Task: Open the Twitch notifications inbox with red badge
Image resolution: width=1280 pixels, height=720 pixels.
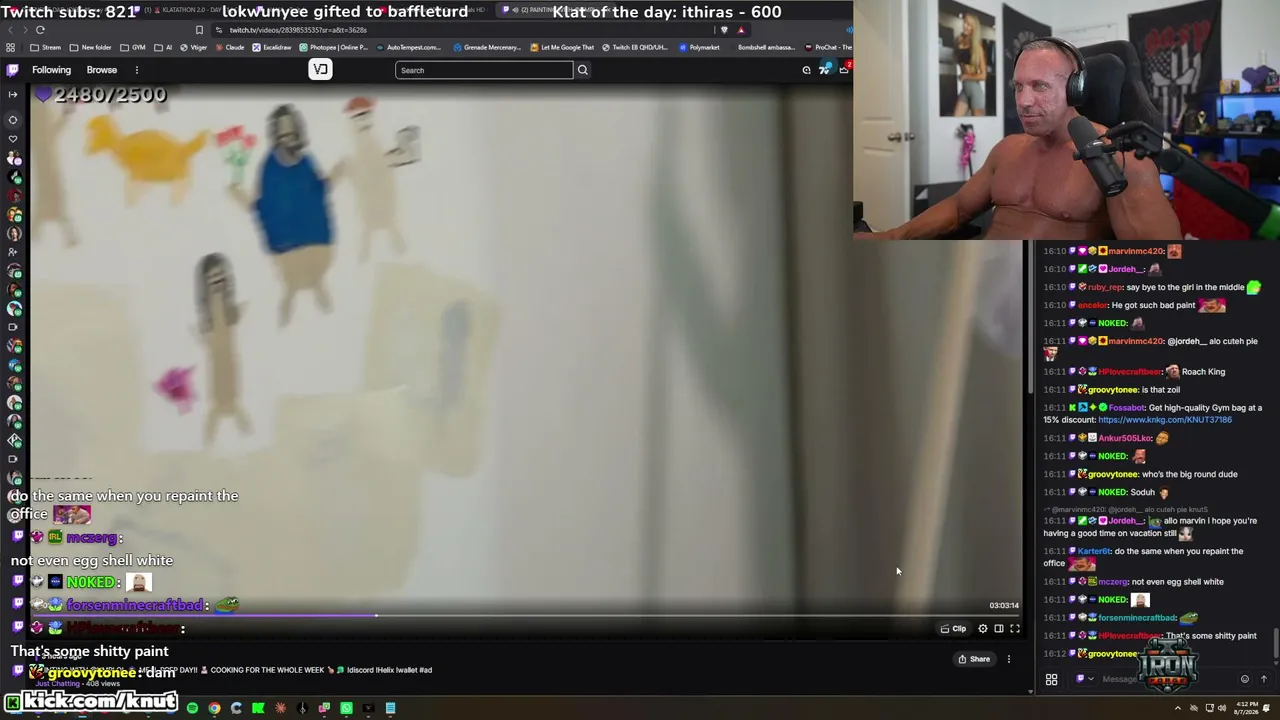Action: pos(844,68)
